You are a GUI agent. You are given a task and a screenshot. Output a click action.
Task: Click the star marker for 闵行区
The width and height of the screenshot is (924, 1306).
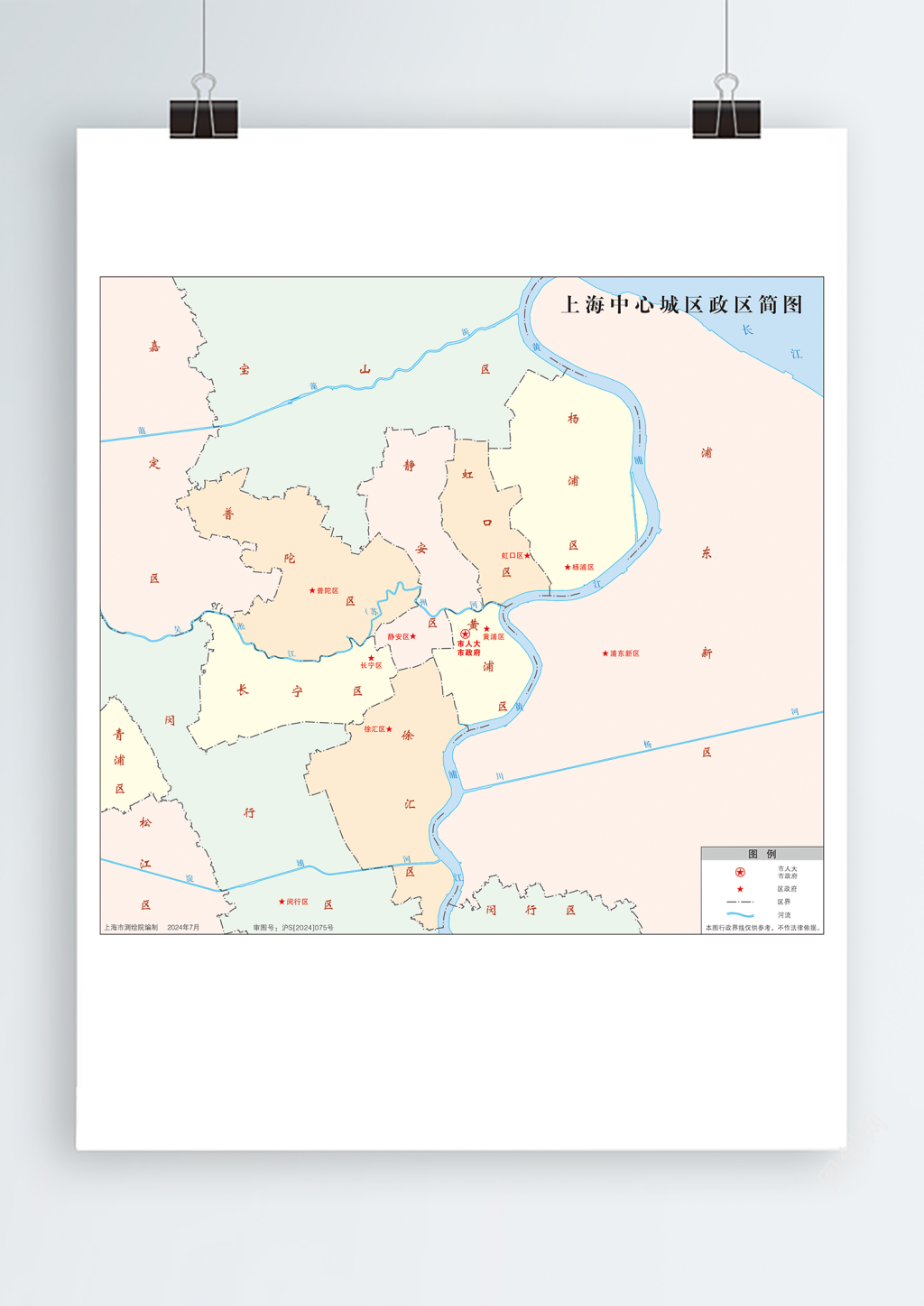(x=282, y=902)
